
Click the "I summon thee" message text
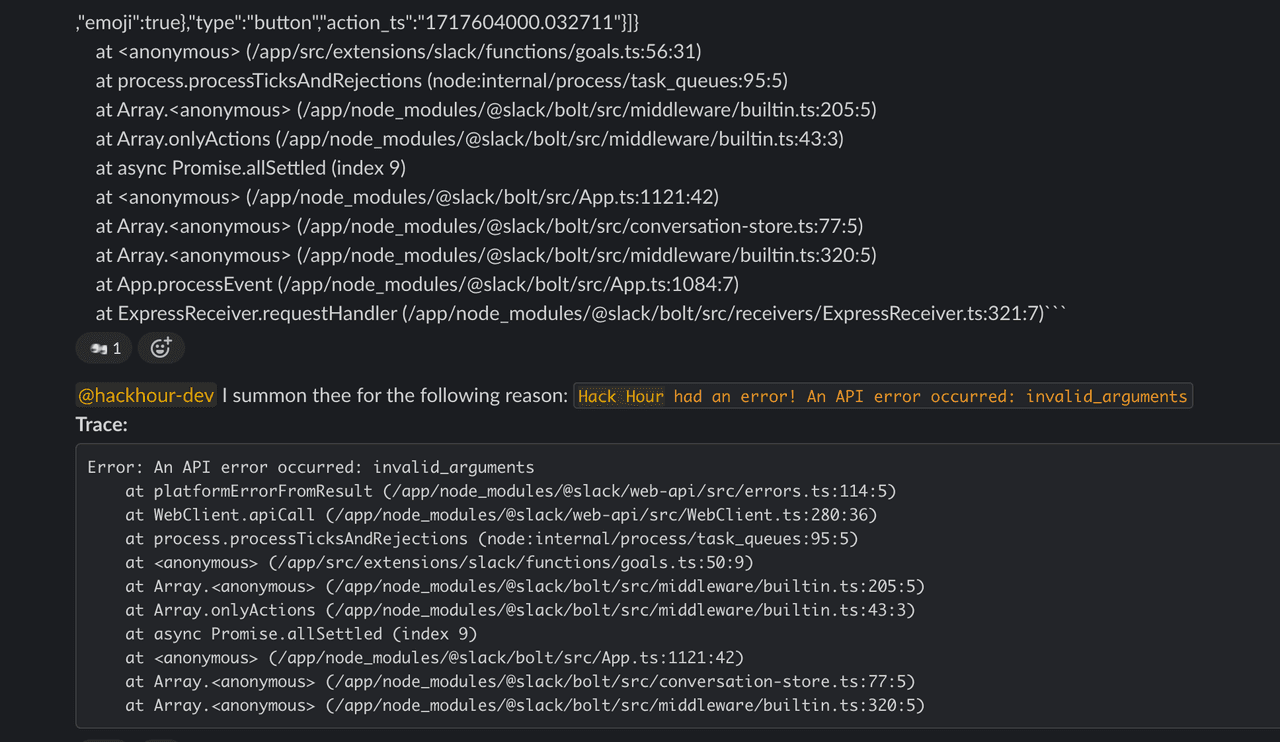coord(394,396)
